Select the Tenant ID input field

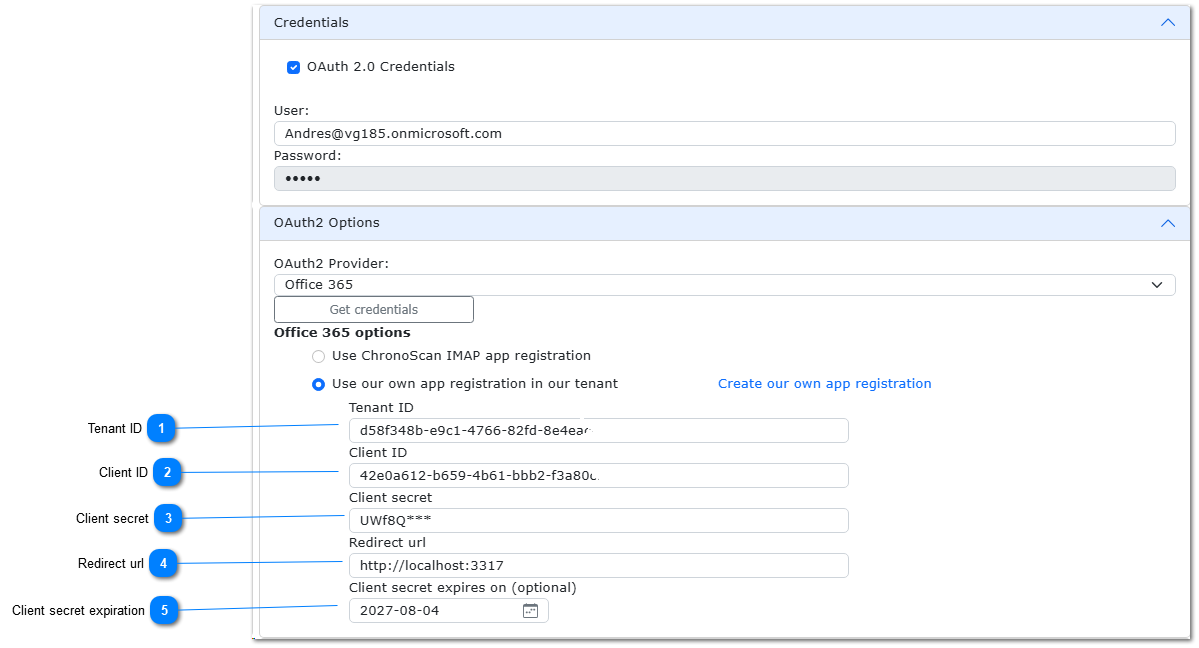[x=598, y=430]
